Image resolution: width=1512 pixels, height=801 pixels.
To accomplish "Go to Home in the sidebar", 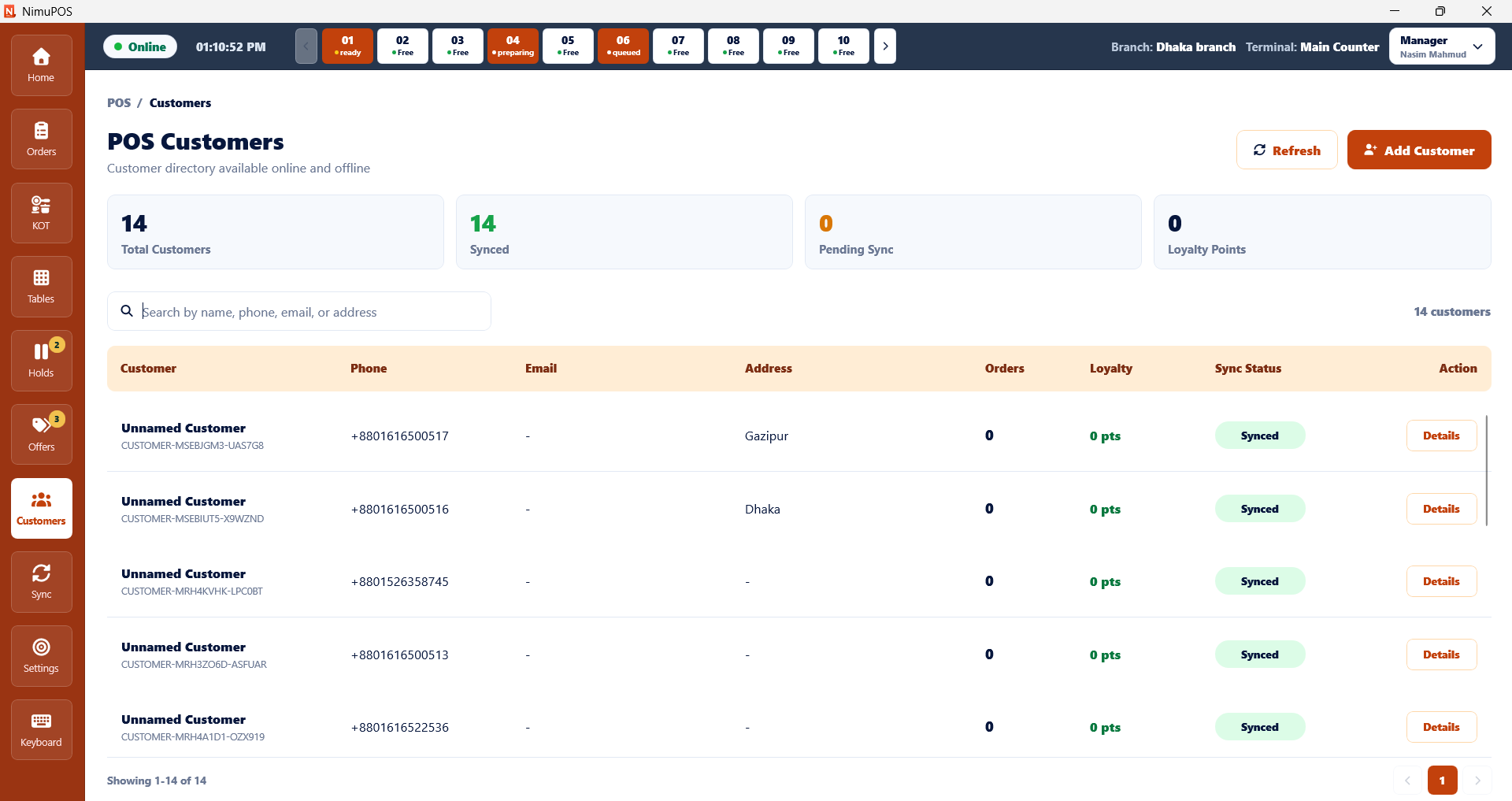I will point(41,65).
